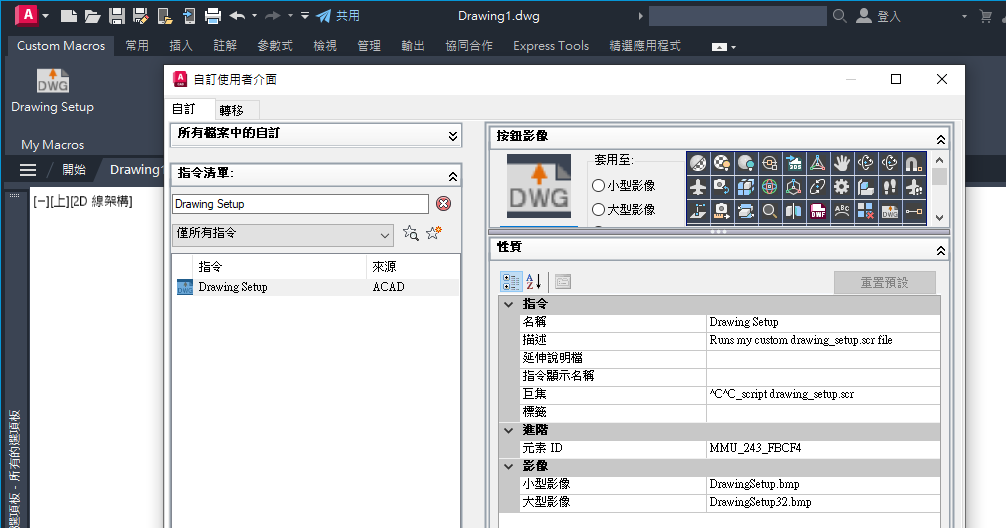Select the ABC arc text icon in grid
Image resolution: width=1006 pixels, height=528 pixels.
pos(842,211)
